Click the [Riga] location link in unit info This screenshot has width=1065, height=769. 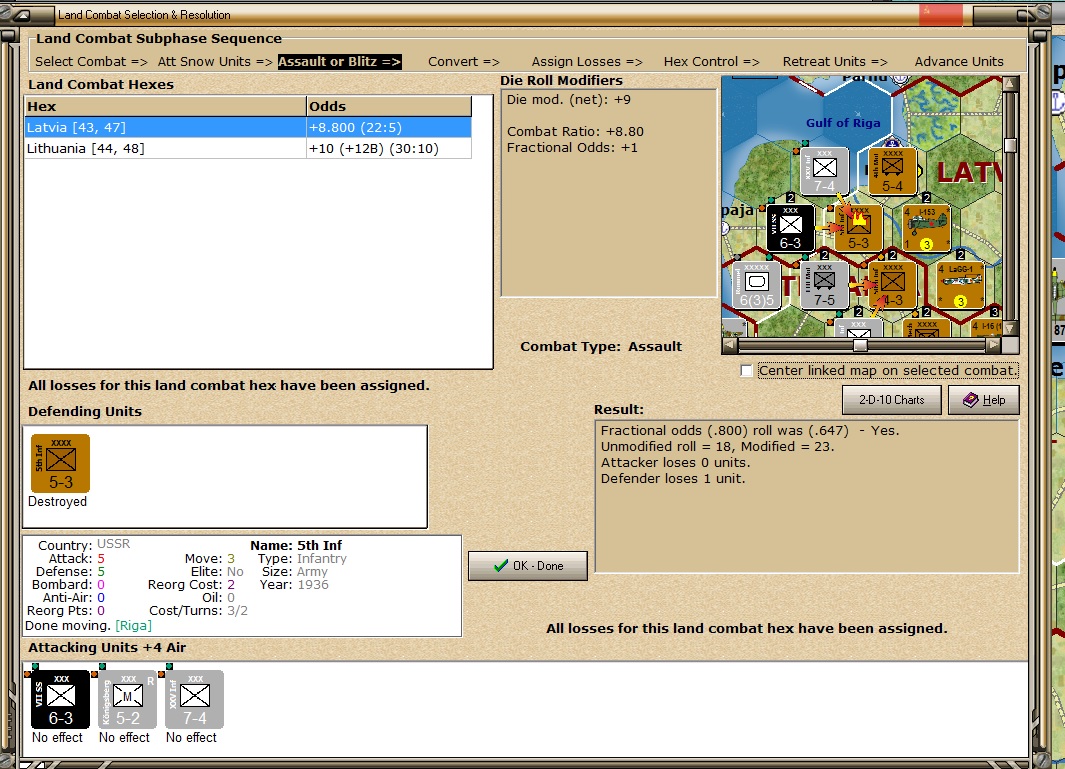[x=133, y=626]
